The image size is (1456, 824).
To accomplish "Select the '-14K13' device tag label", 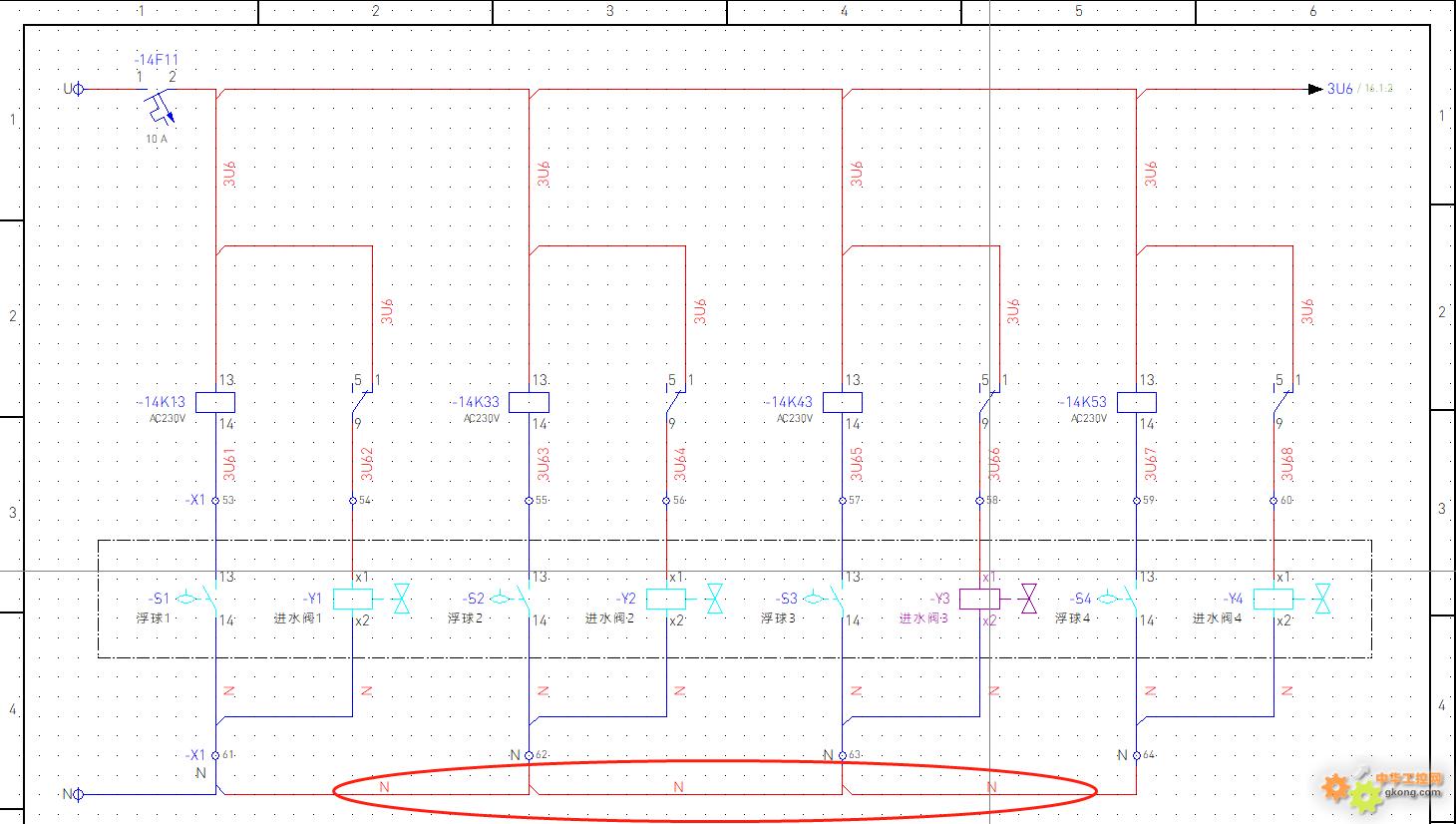I will [161, 402].
